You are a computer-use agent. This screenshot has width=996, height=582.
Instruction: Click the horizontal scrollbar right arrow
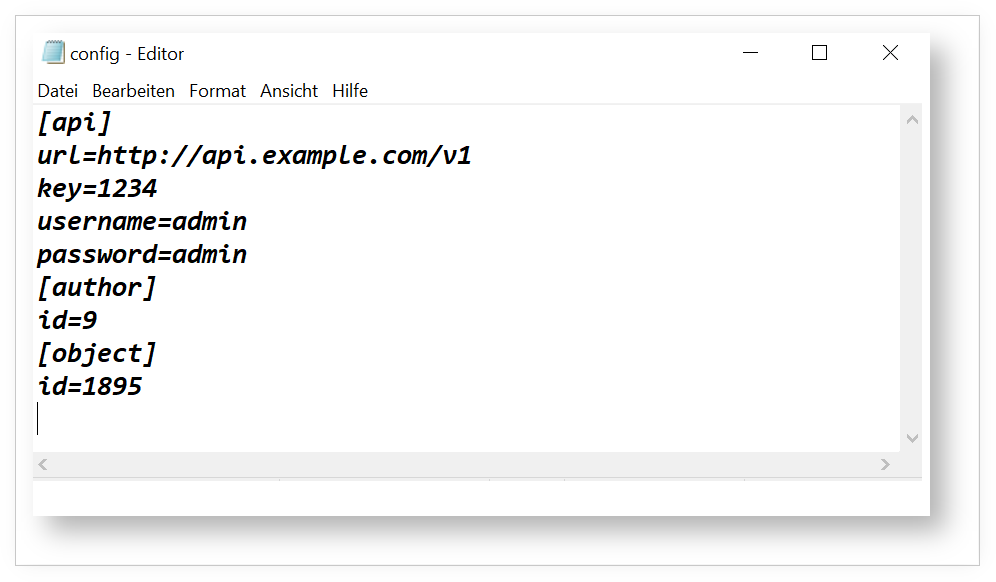885,464
